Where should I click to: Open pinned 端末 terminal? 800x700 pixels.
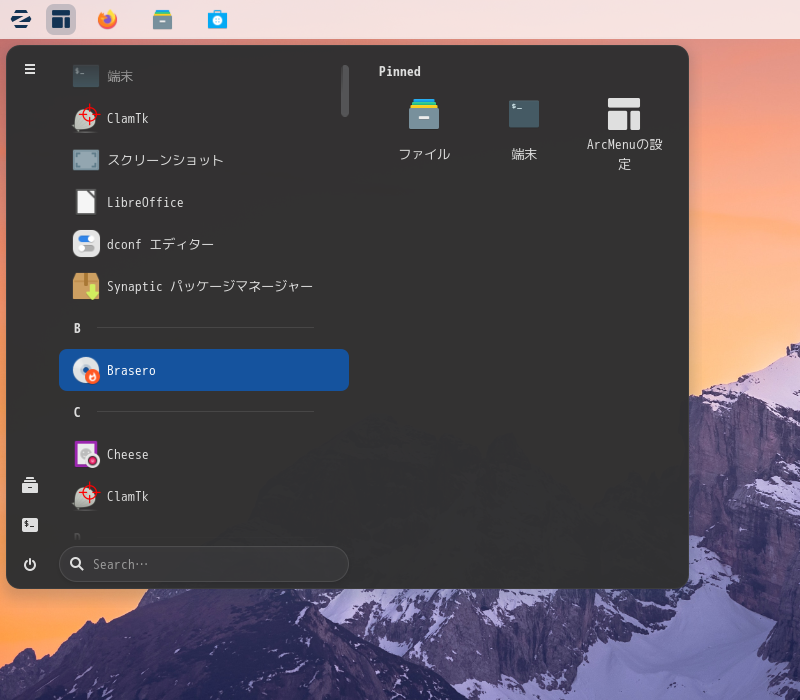point(524,130)
